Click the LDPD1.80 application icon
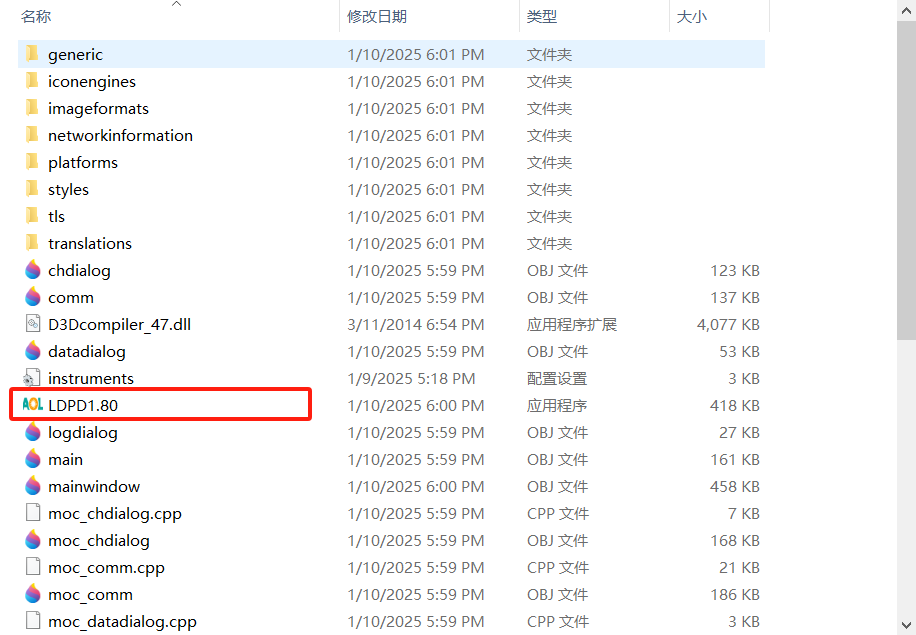The height and width of the screenshot is (635, 916). pos(32,405)
